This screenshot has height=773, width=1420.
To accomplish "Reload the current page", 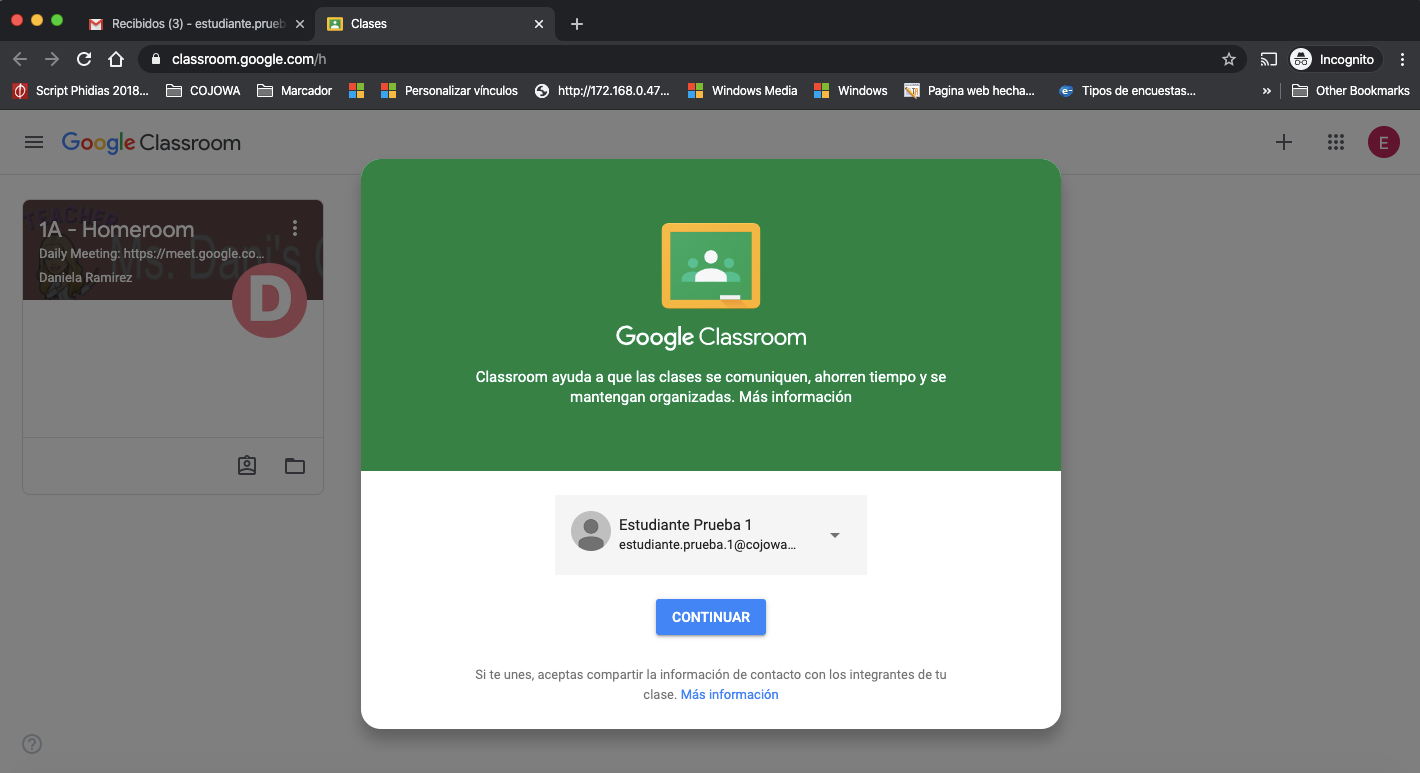I will coord(84,59).
